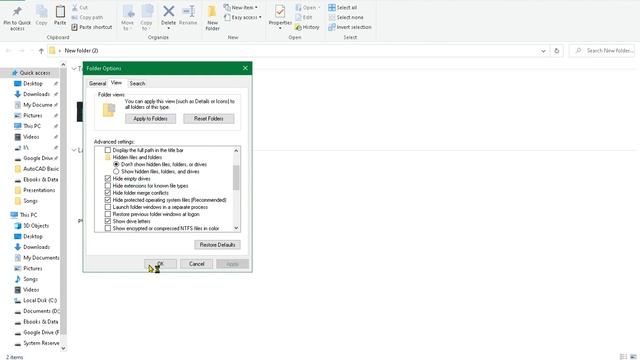
Task: Click the Edit item in Open group
Action: pos(303,17)
